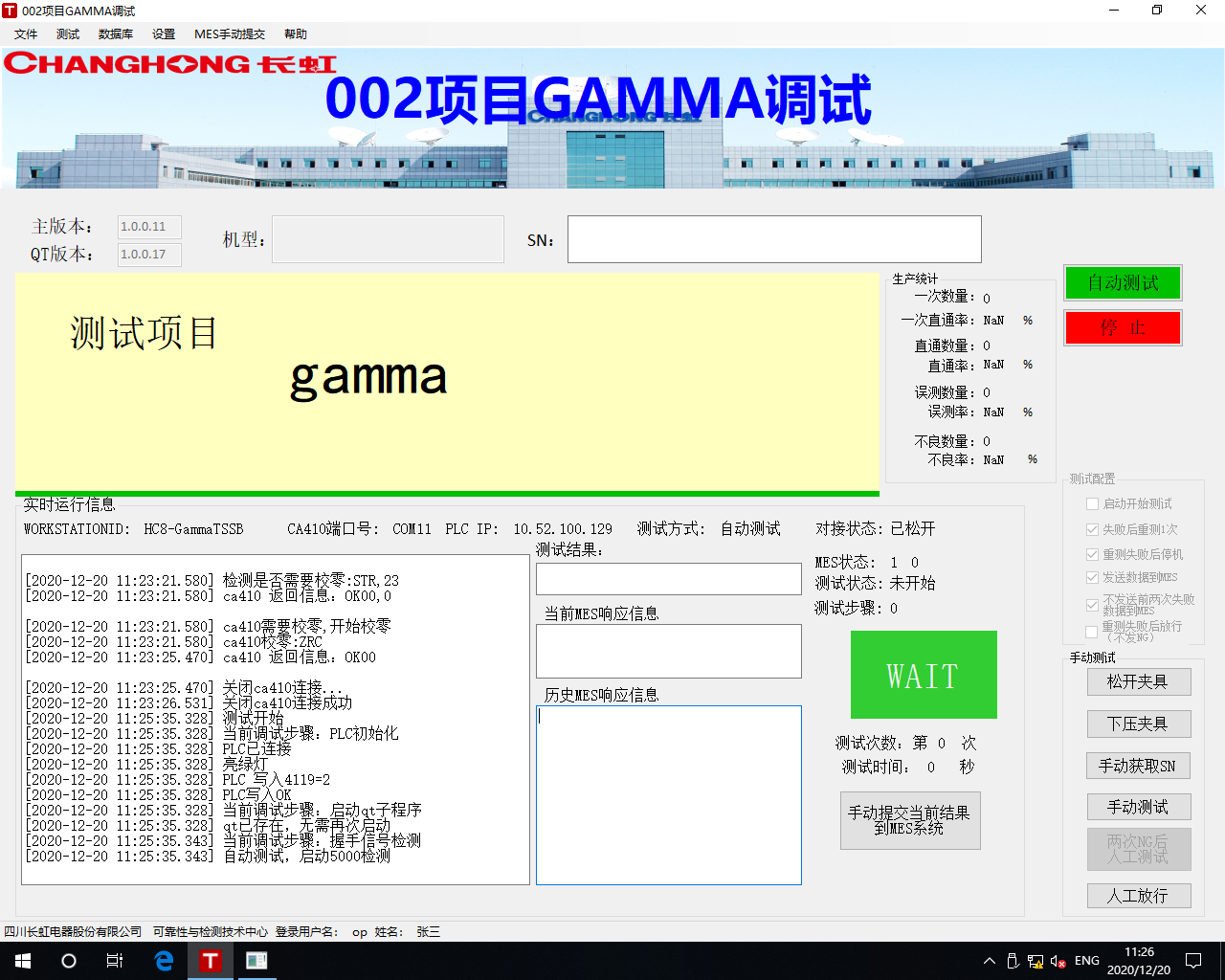Open Task View on the taskbar

[x=115, y=961]
